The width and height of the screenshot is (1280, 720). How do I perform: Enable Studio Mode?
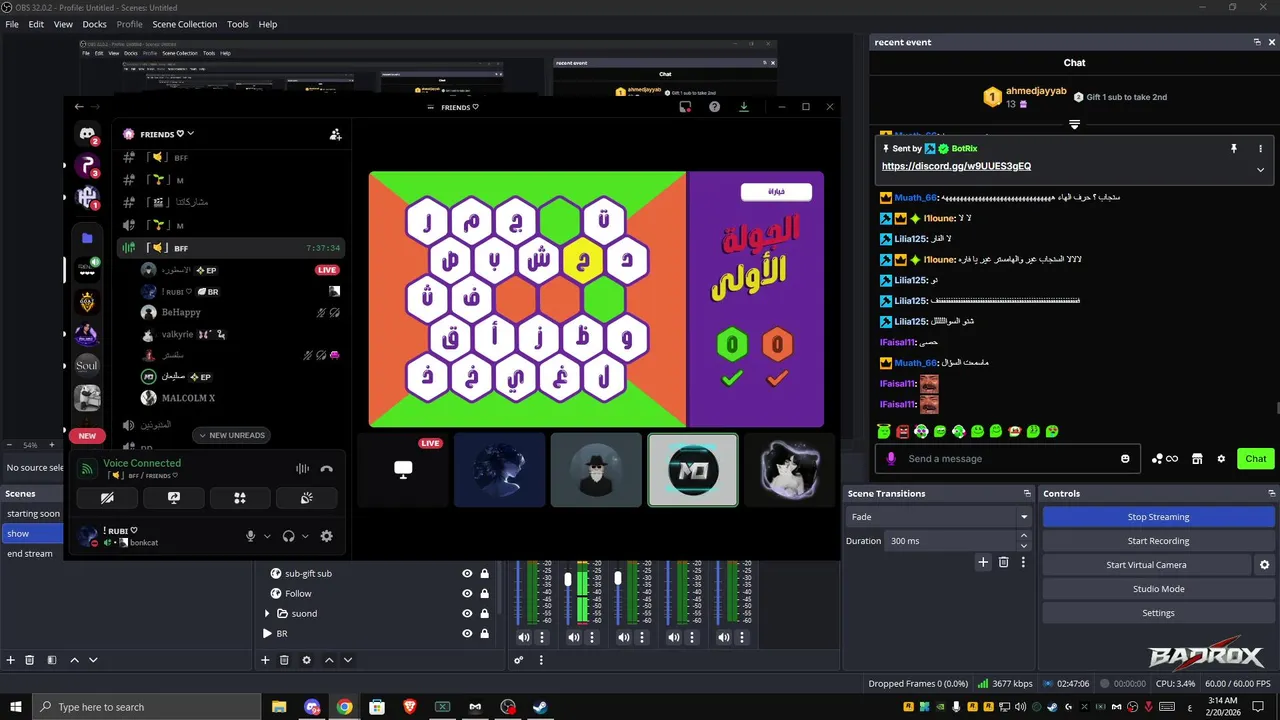[x=1158, y=589]
